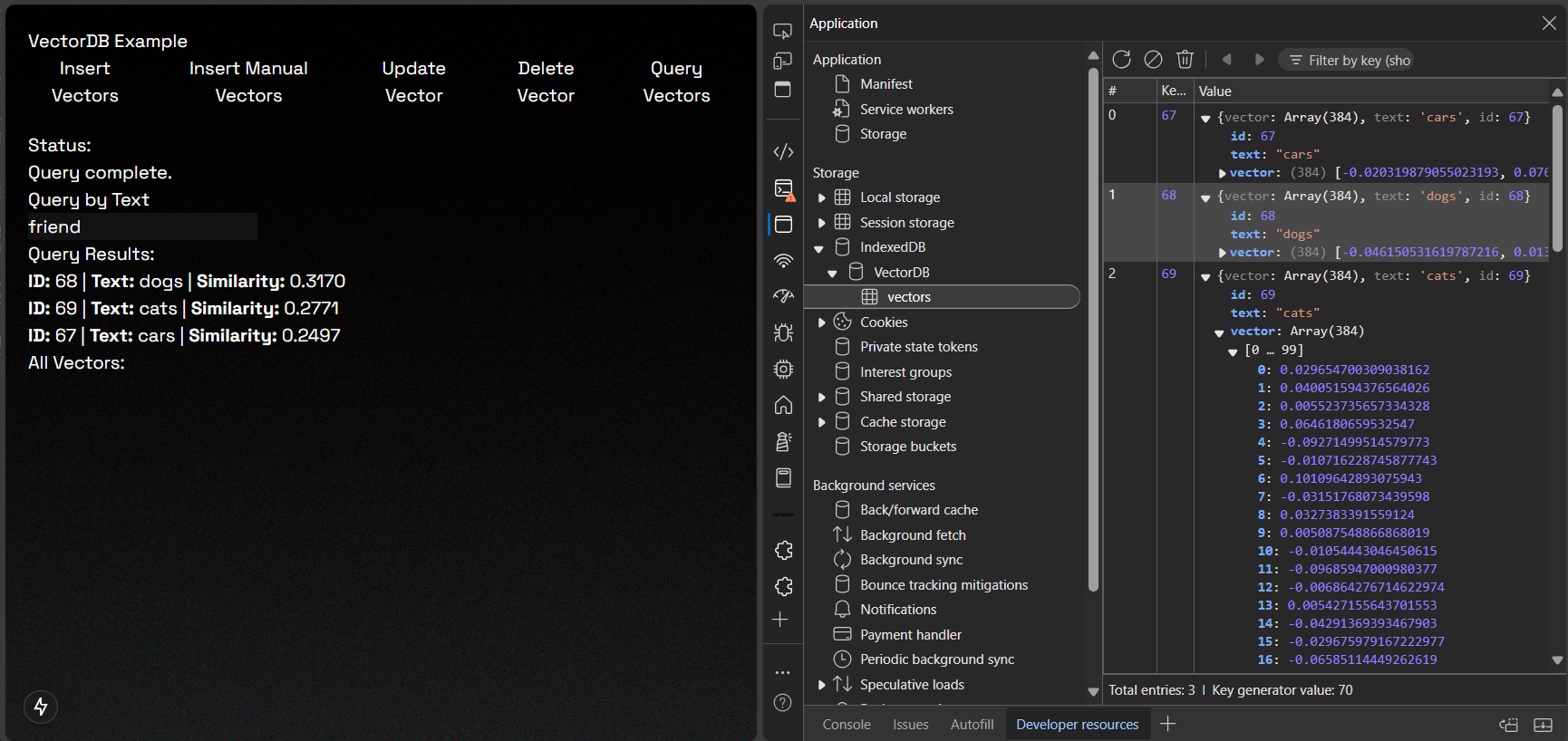
Task: Expand the Cache storage node
Action: [x=822, y=422]
